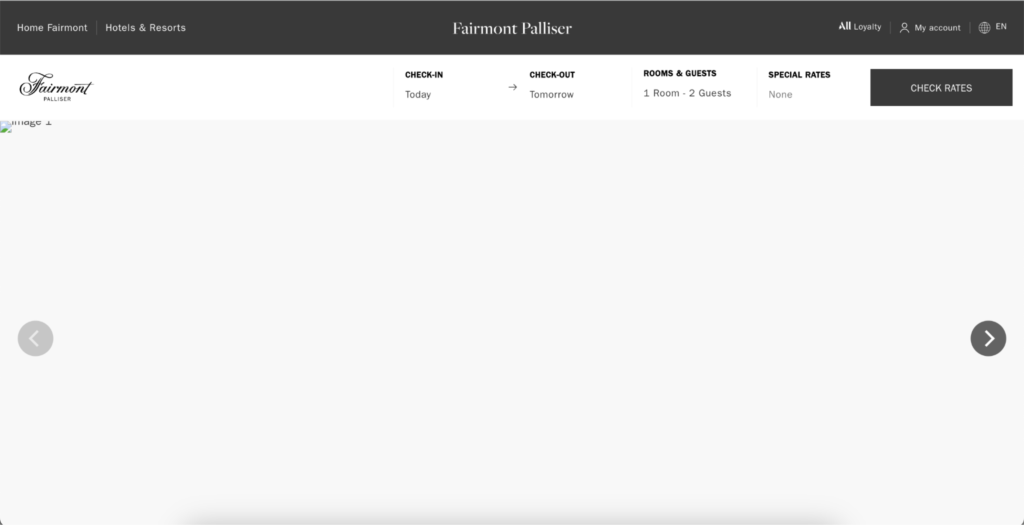Go to Home Fairmont
The image size is (1024, 525).
(52, 27)
